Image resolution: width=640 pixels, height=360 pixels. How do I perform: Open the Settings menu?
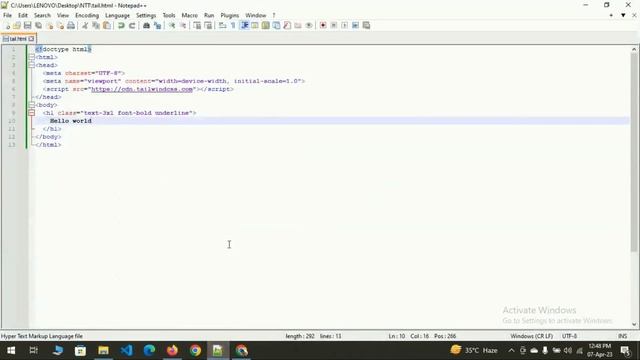(146, 15)
